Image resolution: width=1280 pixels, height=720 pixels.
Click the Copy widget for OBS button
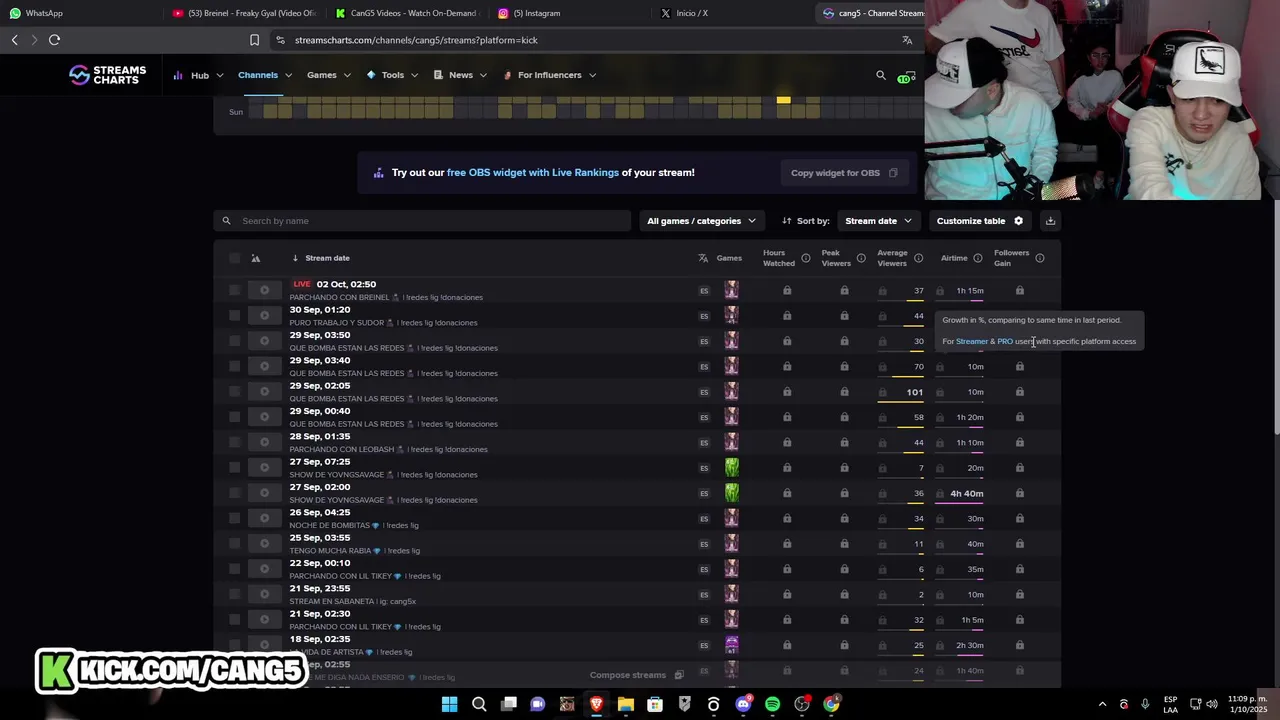(x=845, y=173)
